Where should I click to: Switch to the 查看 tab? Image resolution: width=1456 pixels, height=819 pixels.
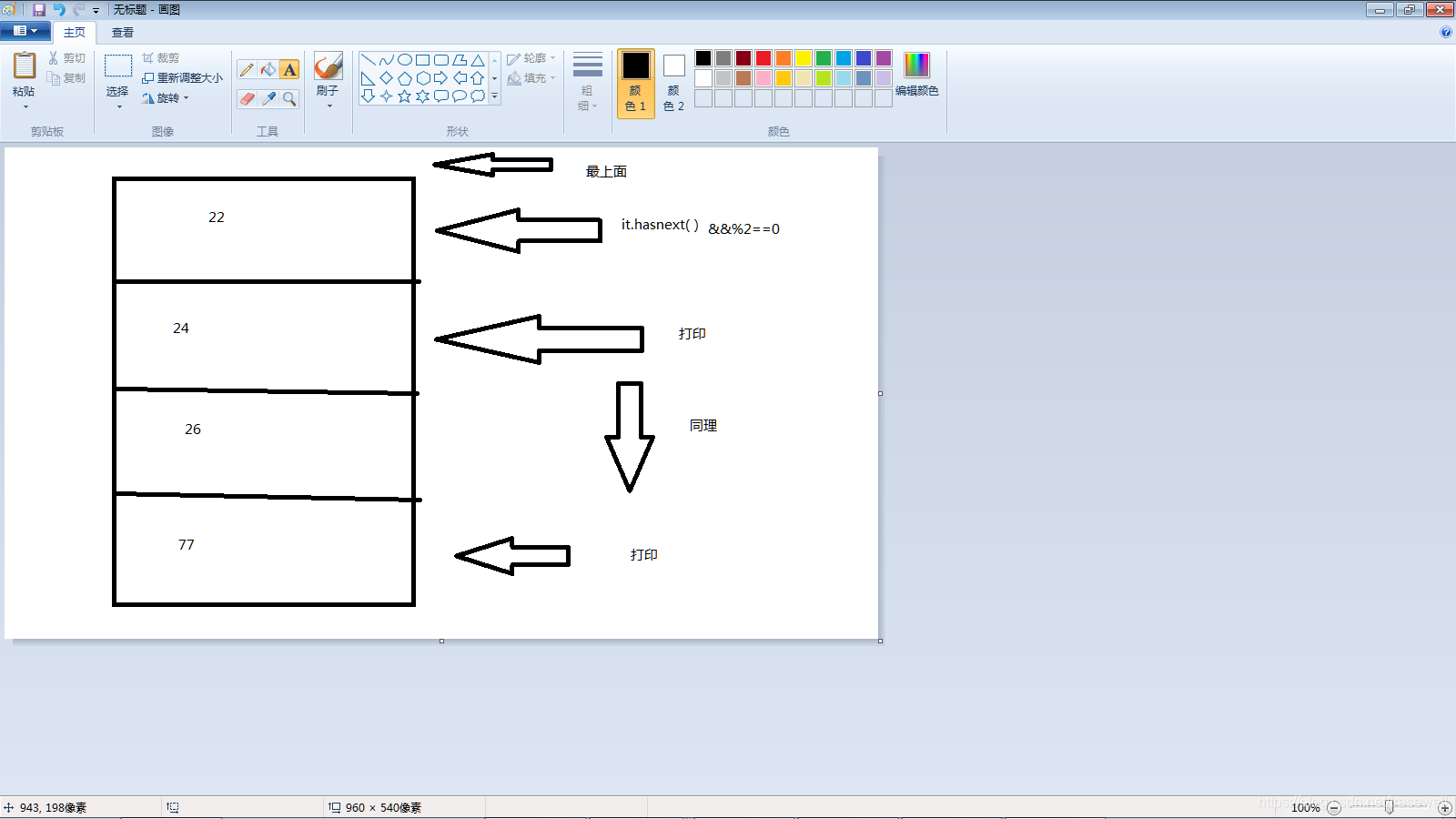[122, 32]
